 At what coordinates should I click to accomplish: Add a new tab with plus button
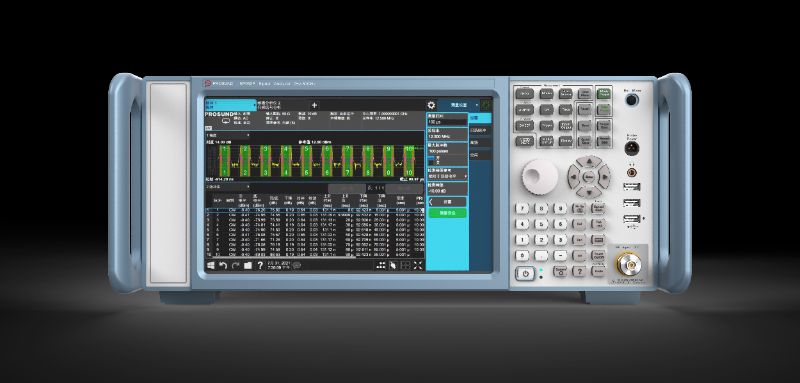pyautogui.click(x=314, y=105)
